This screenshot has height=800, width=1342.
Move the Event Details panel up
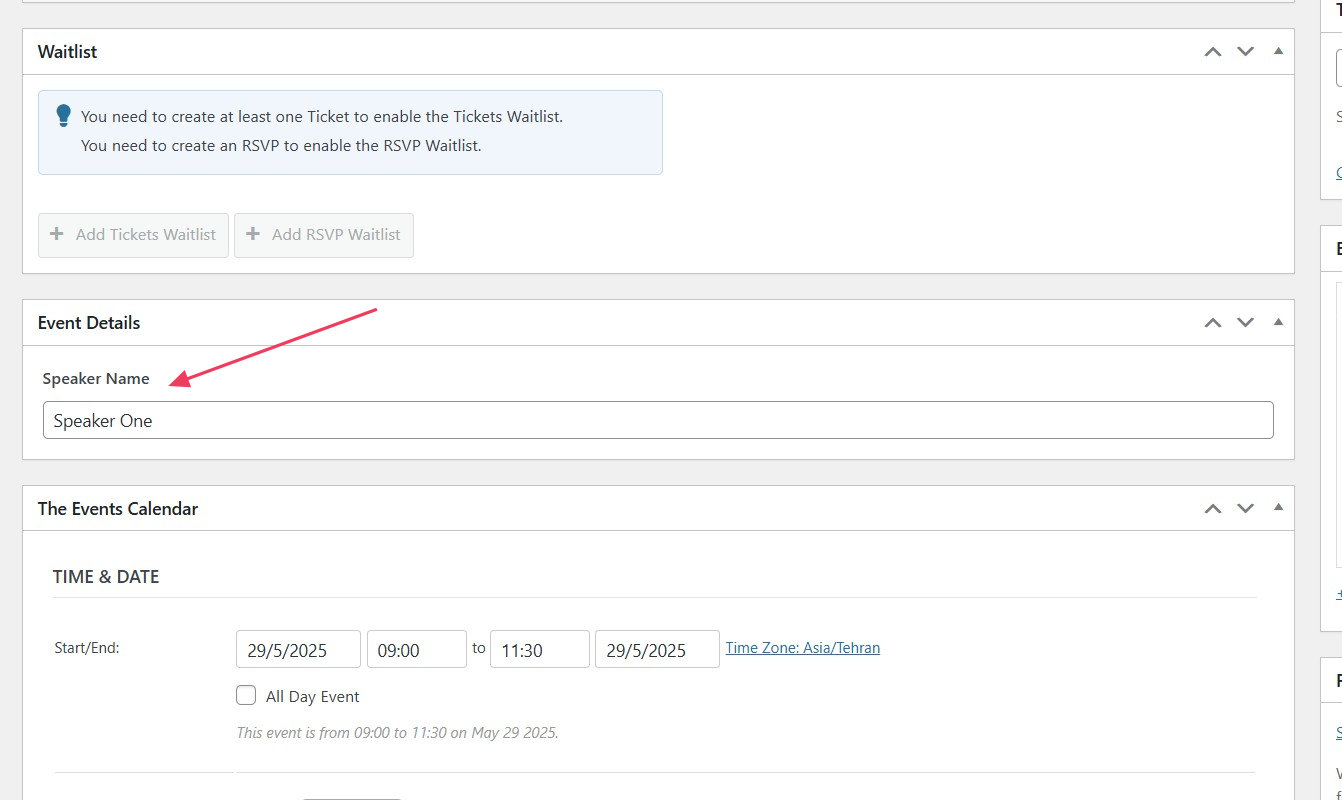point(1213,322)
